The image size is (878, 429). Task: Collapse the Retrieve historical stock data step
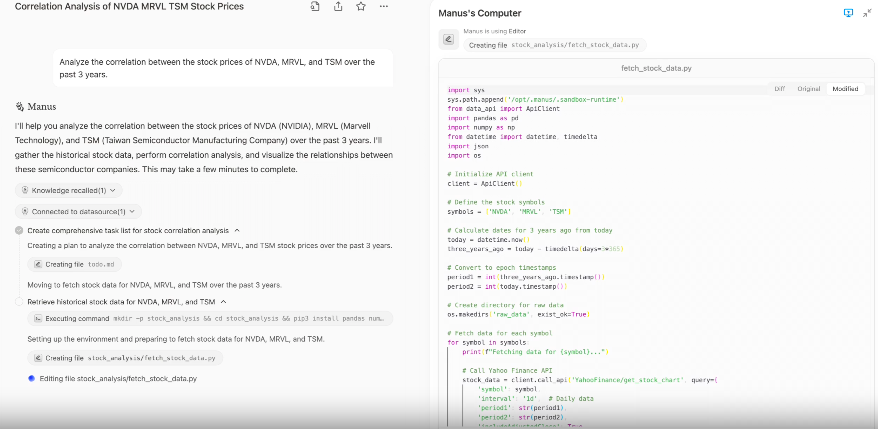click(223, 302)
